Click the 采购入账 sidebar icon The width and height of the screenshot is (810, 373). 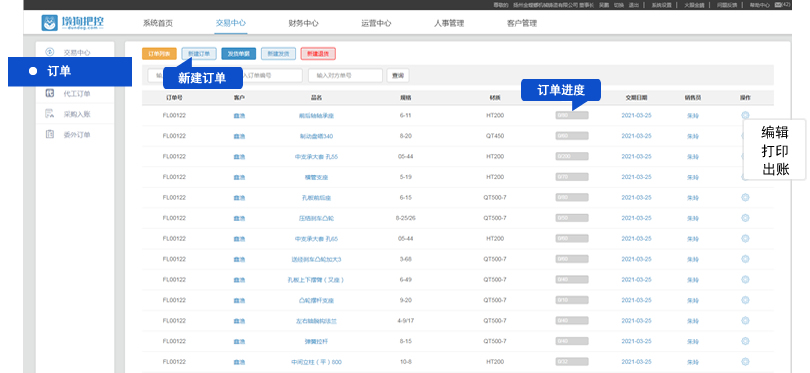click(50, 114)
